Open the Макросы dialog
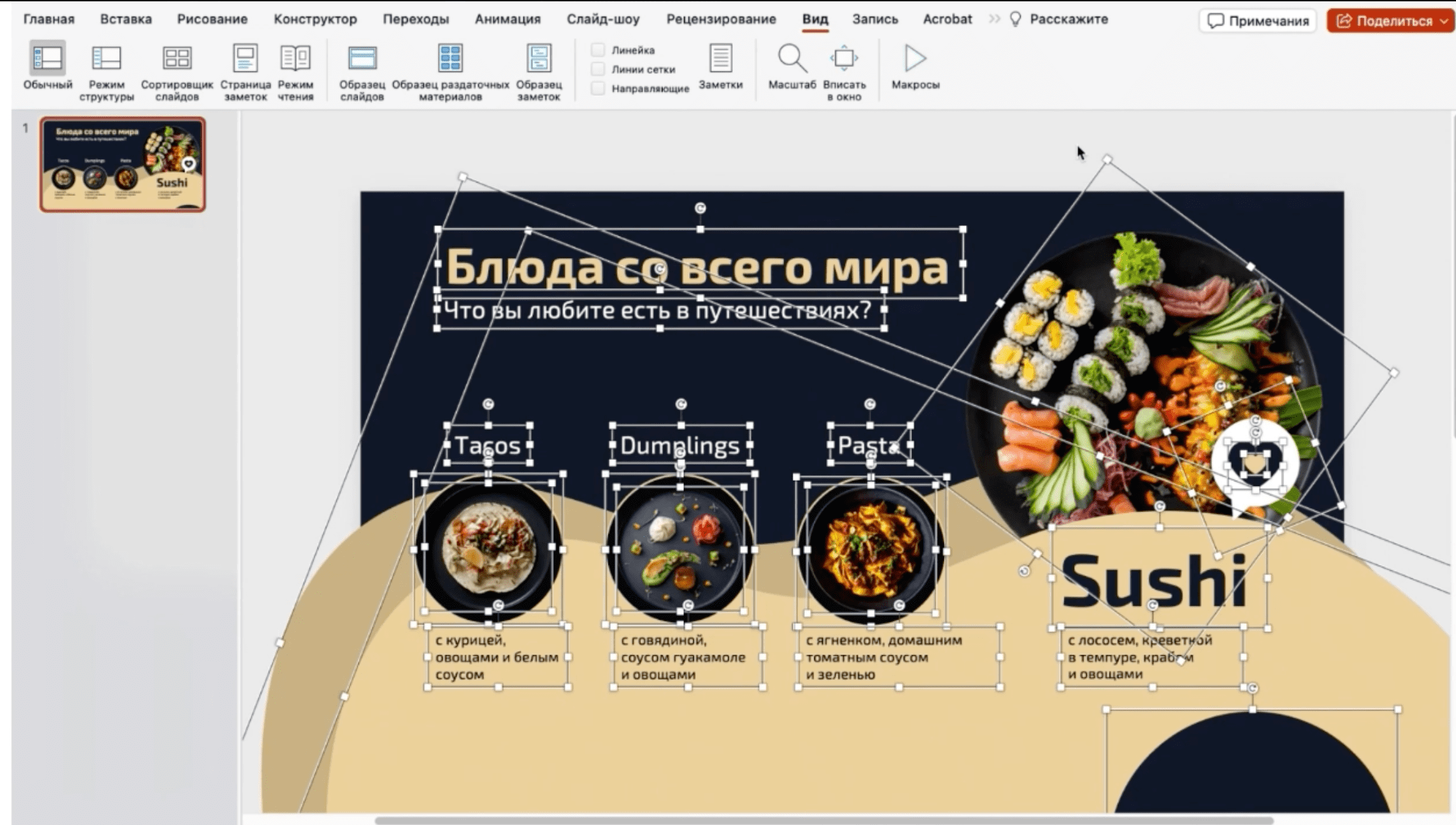 (x=915, y=67)
